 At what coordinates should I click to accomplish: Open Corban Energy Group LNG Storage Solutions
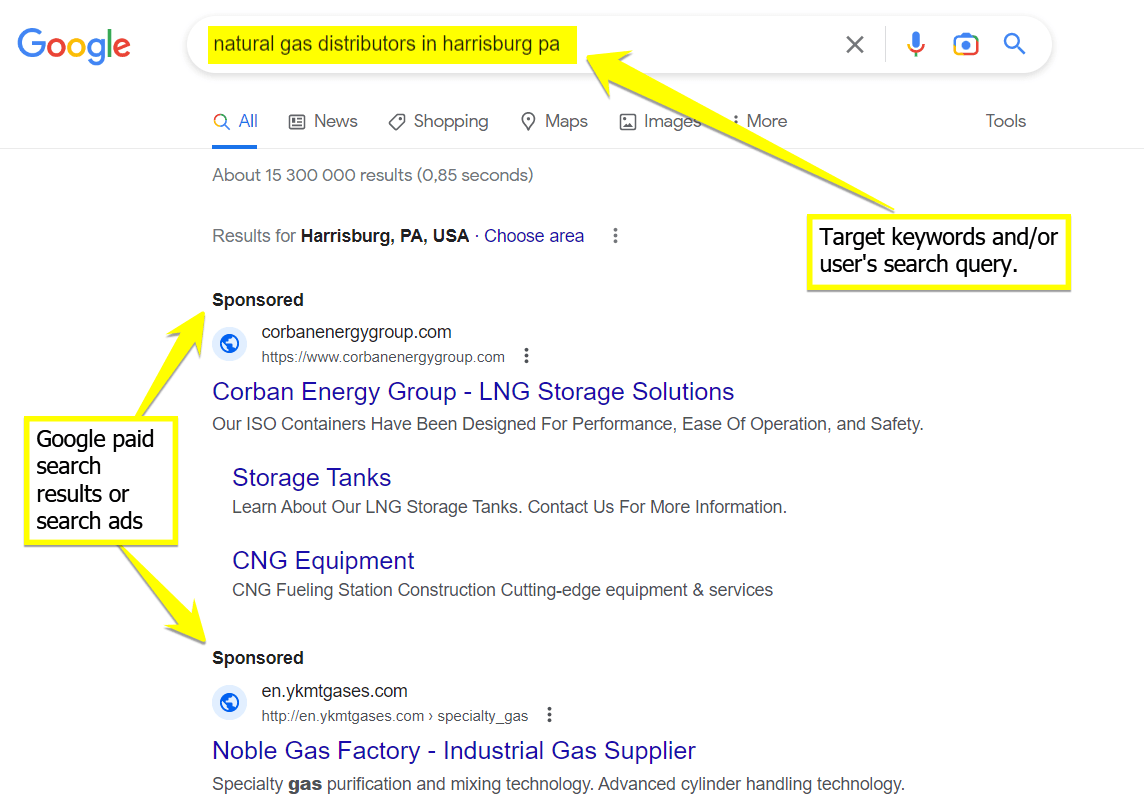pyautogui.click(x=473, y=392)
